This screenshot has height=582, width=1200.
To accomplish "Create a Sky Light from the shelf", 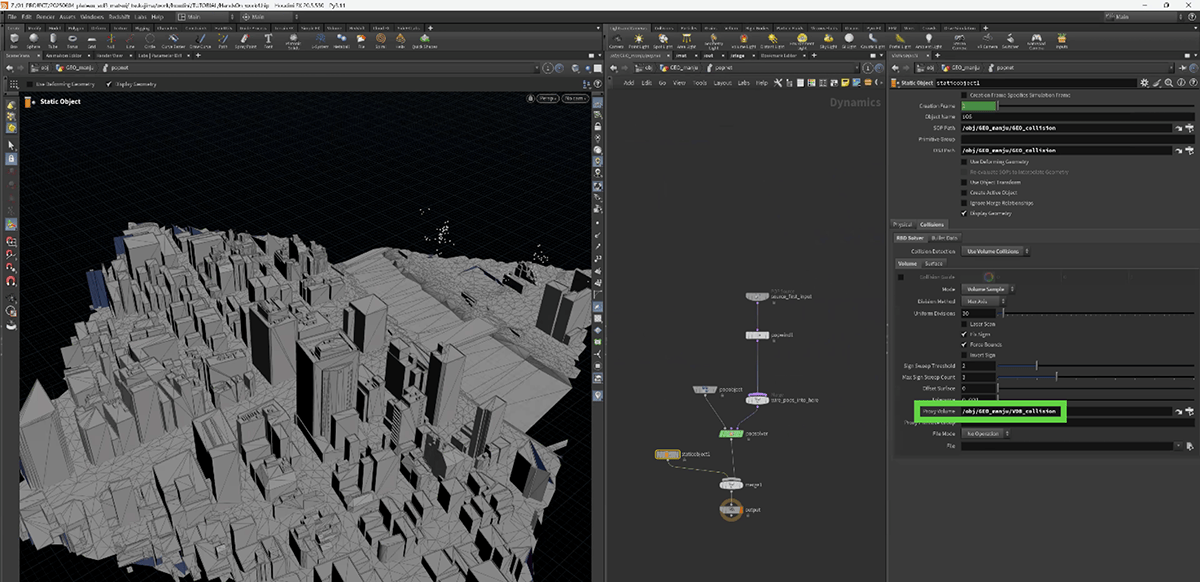I will [828, 41].
